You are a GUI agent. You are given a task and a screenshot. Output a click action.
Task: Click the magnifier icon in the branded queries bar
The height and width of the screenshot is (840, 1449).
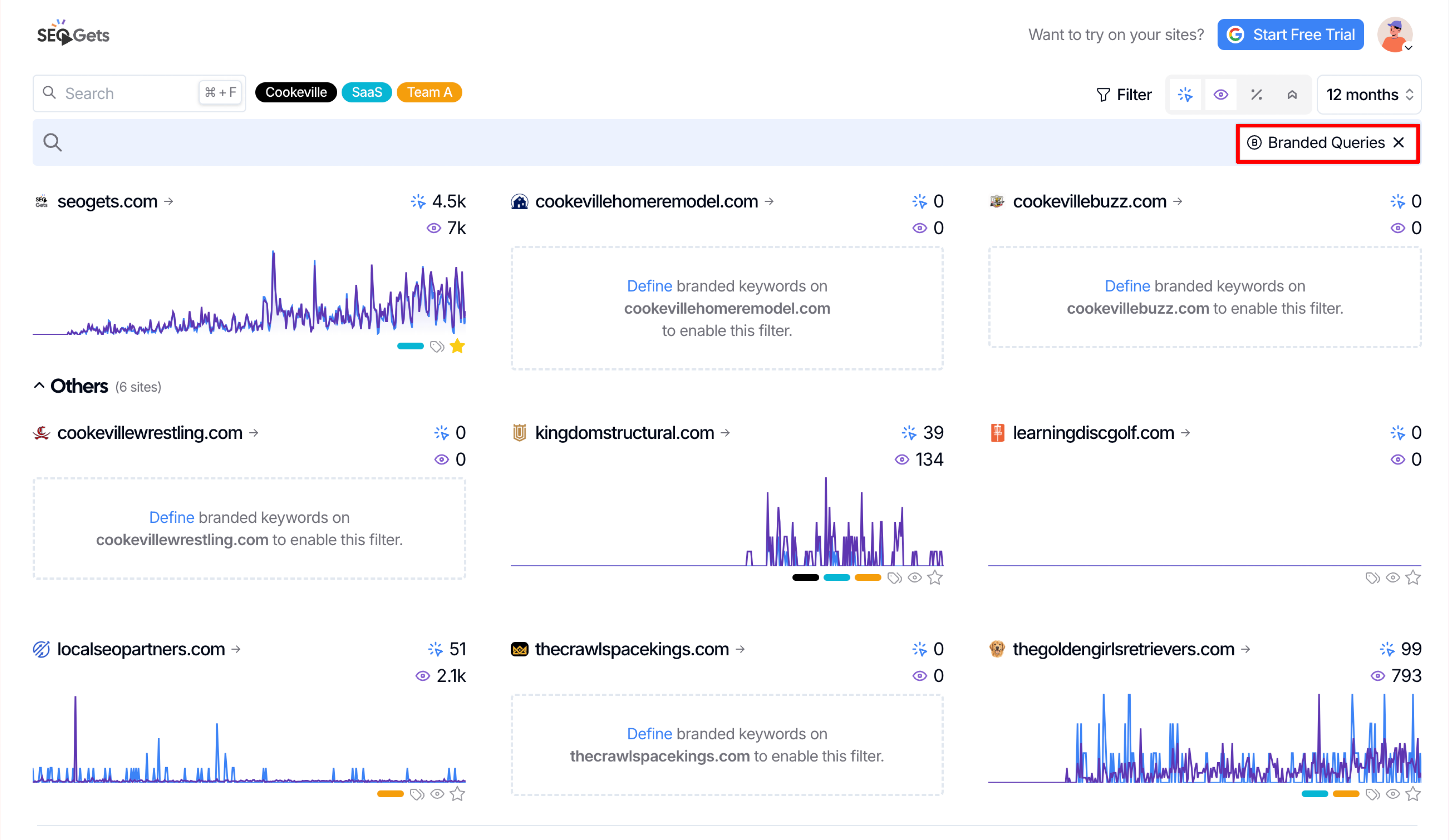pyautogui.click(x=52, y=142)
